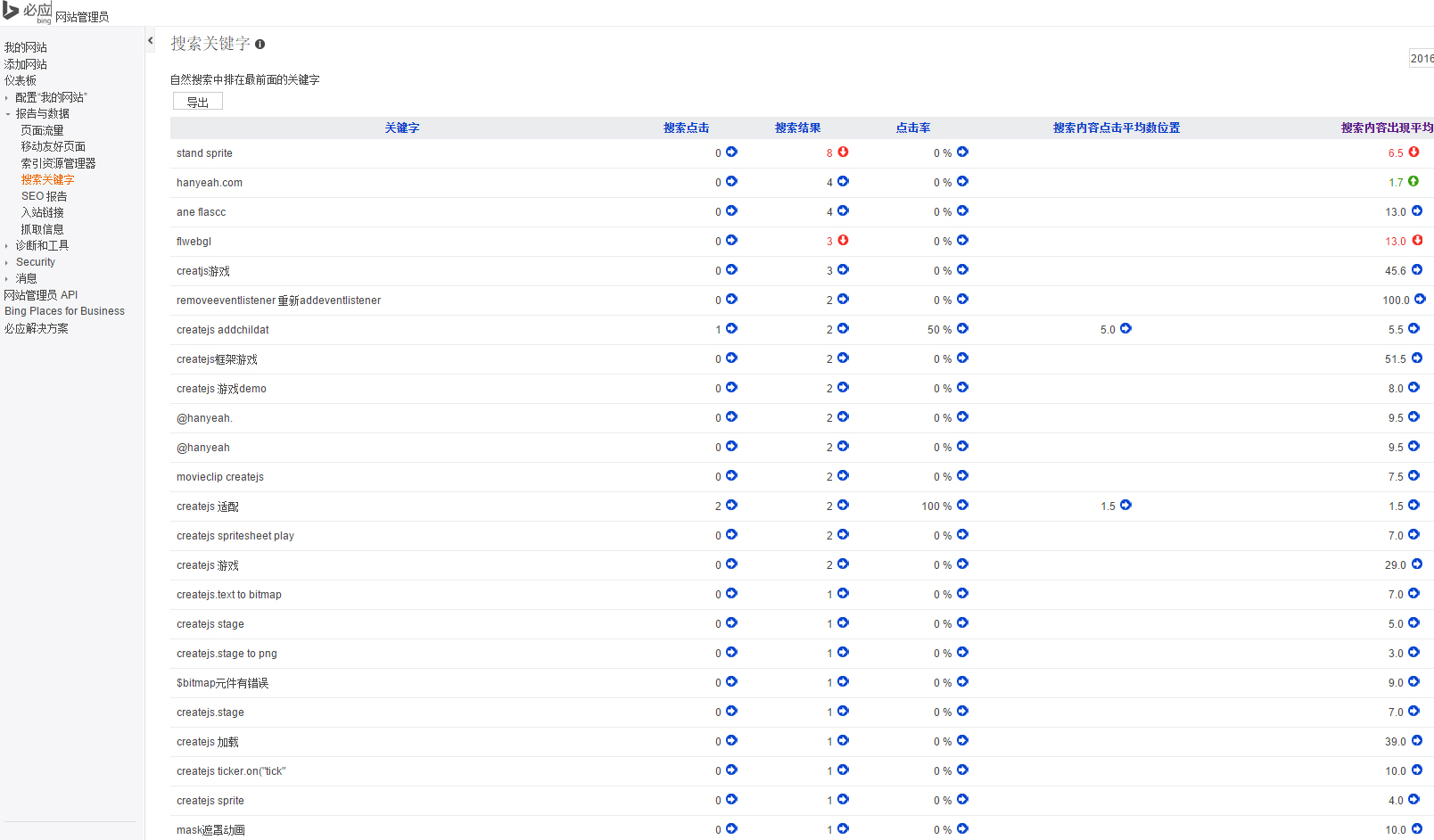This screenshot has width=1434, height=840.
Task: Click the 导出 export button
Action: point(198,102)
